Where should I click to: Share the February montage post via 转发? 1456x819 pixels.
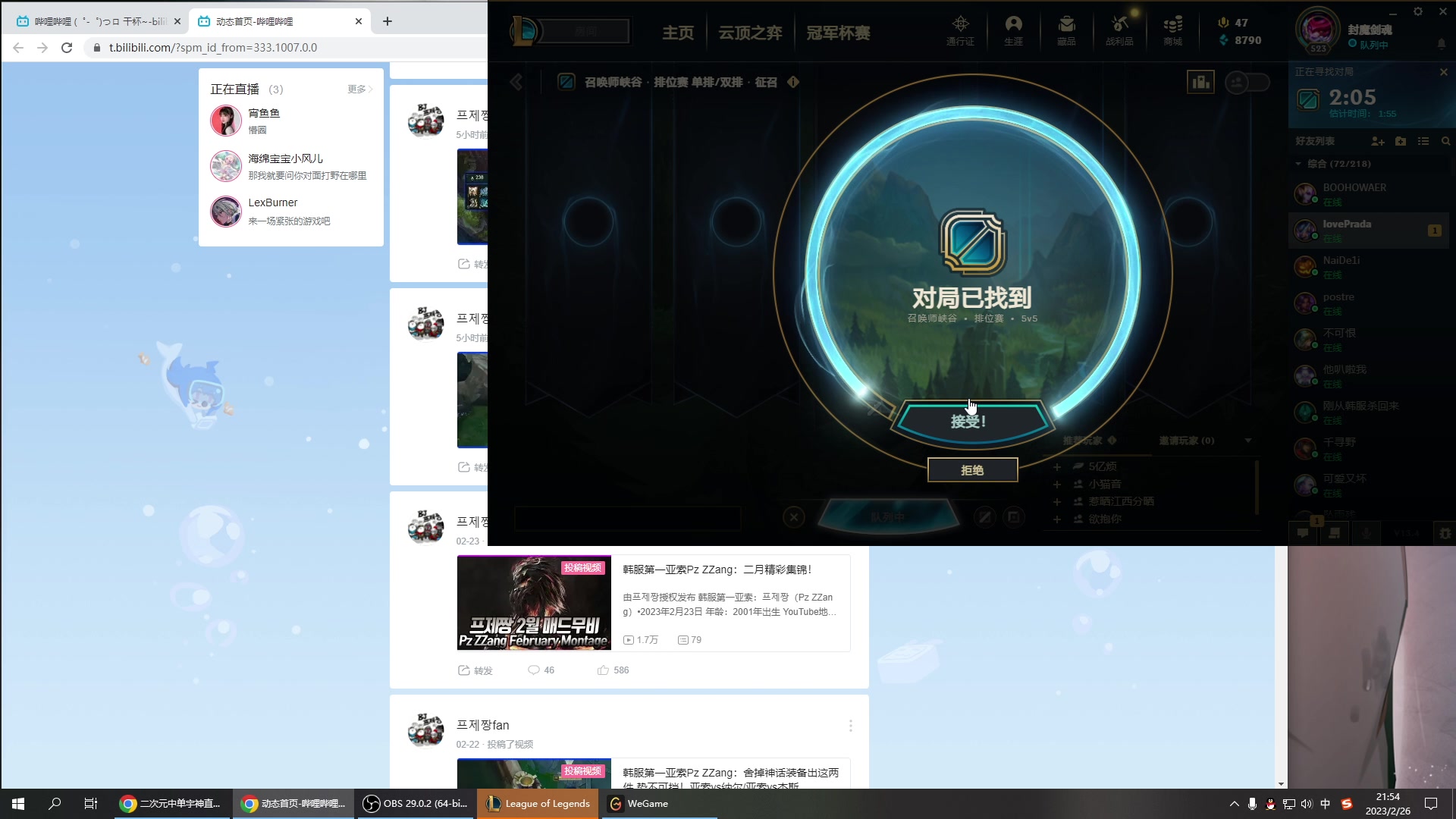point(475,670)
